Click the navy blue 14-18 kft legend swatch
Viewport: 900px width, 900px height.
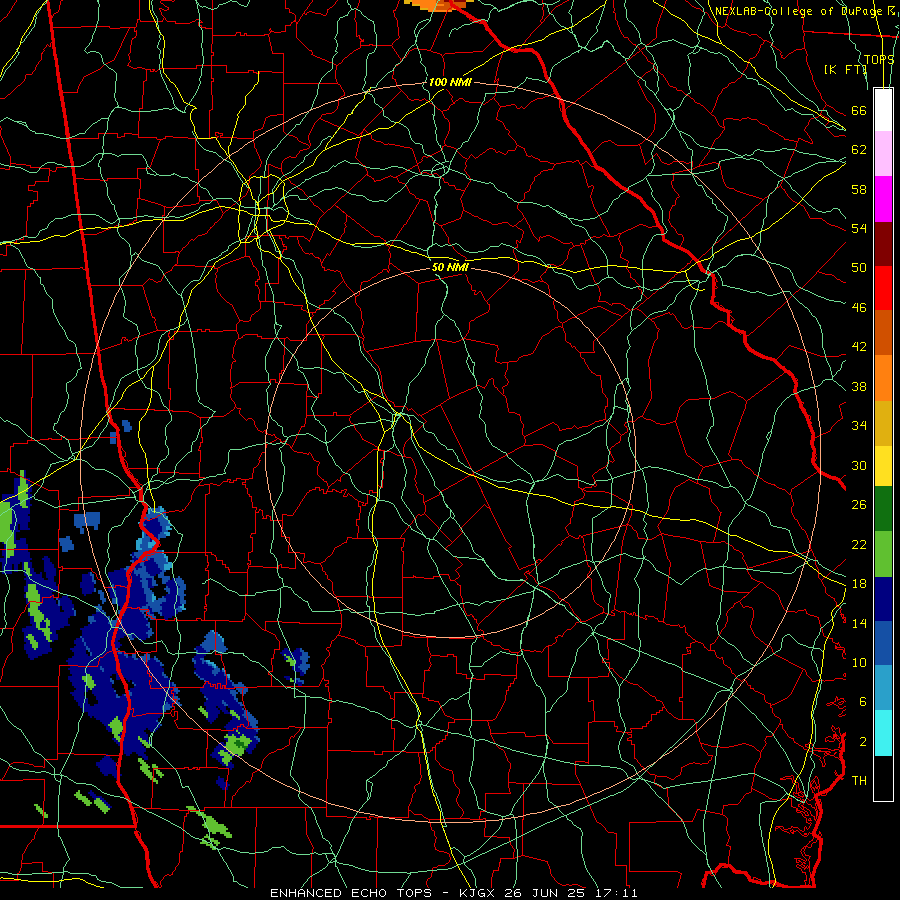(883, 599)
